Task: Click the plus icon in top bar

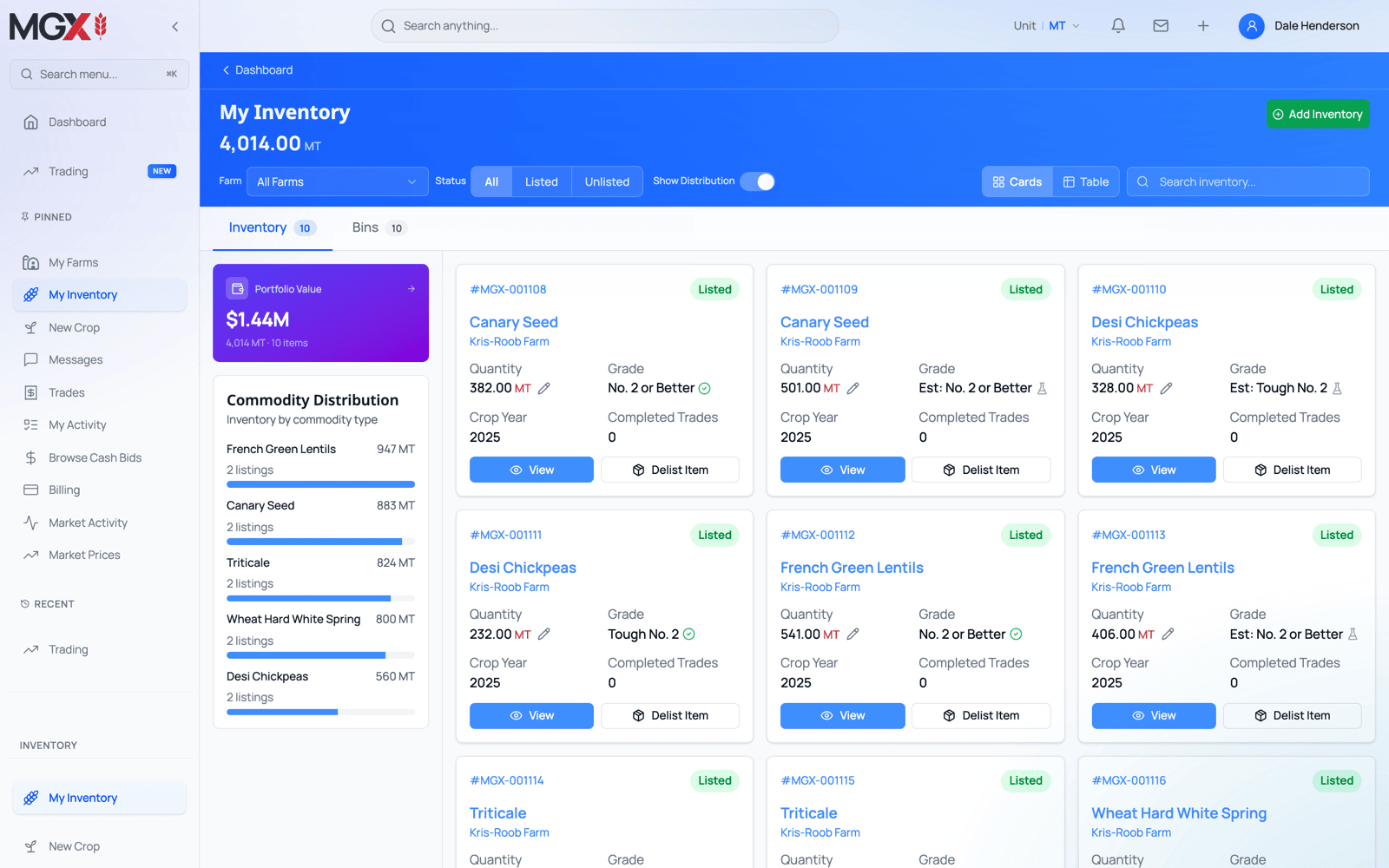Action: (1203, 26)
